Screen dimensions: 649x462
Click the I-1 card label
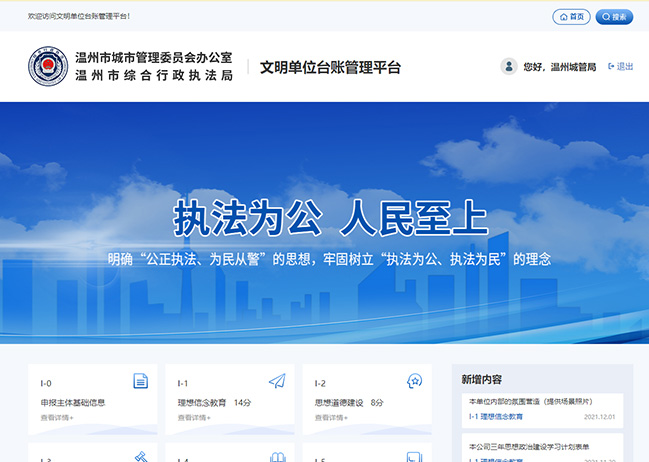tap(183, 383)
